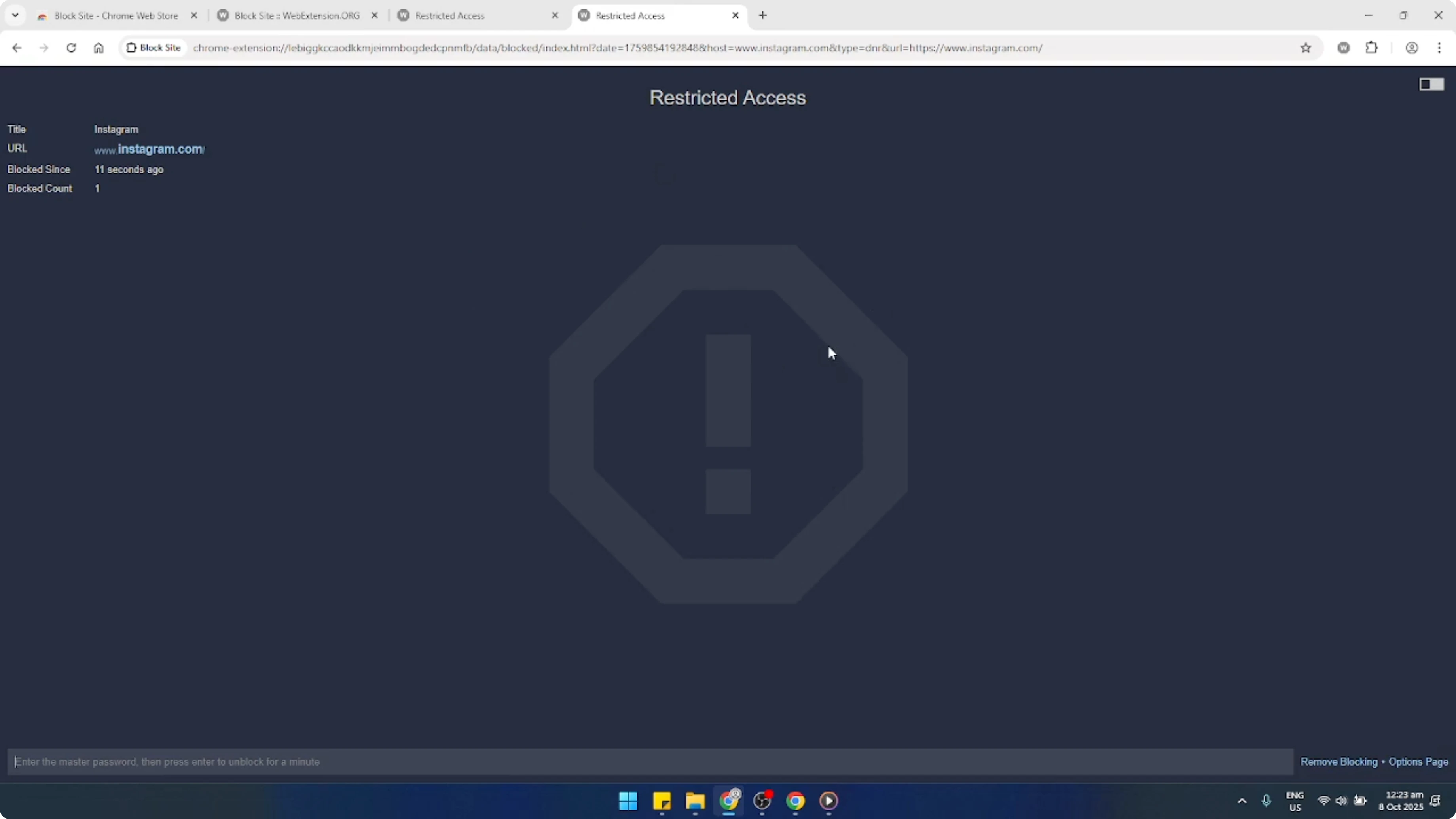The width and height of the screenshot is (1456, 819).
Task: Focus the address bar URL
Action: (617, 48)
